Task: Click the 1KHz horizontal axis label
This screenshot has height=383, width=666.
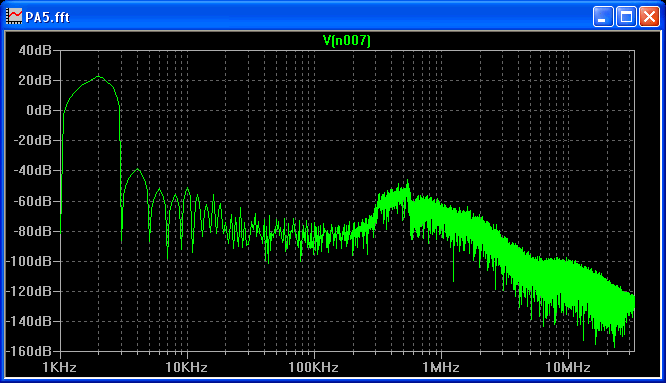Action: (x=59, y=367)
